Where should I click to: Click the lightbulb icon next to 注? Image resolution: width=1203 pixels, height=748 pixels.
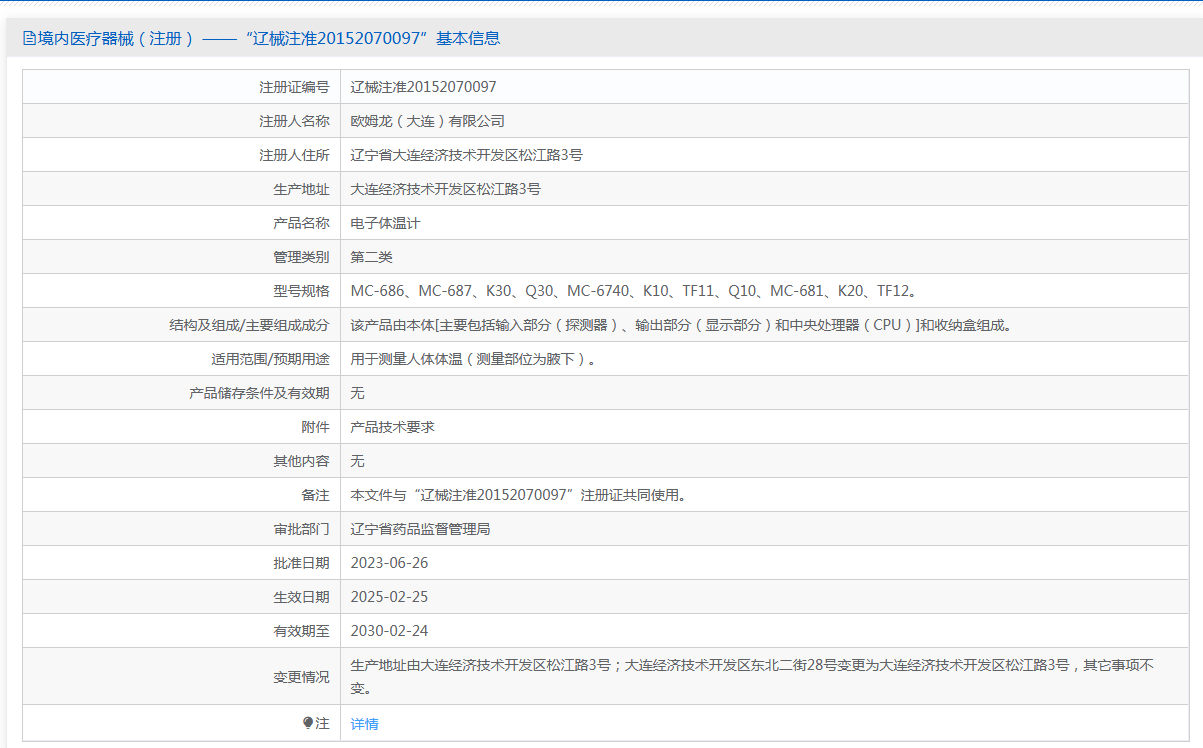308,723
